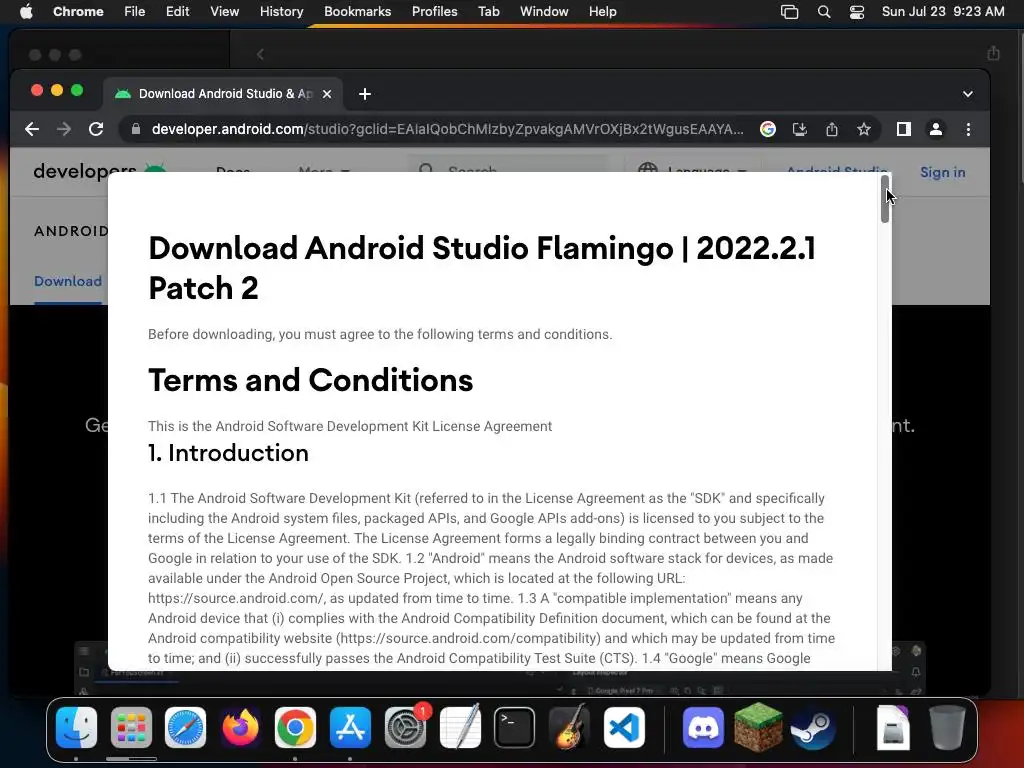Open Launchpad from the Dock
Screen dimensions: 1024x768
coord(131,728)
